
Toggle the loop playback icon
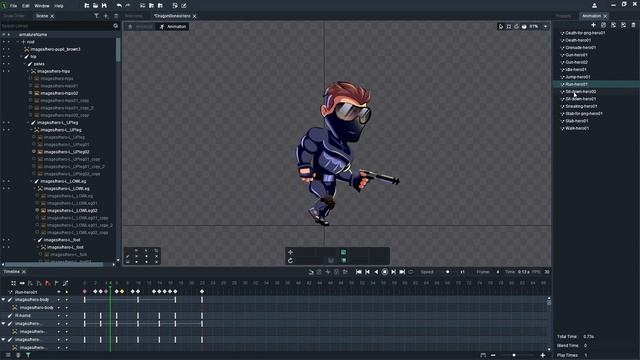pyautogui.click(x=411, y=272)
